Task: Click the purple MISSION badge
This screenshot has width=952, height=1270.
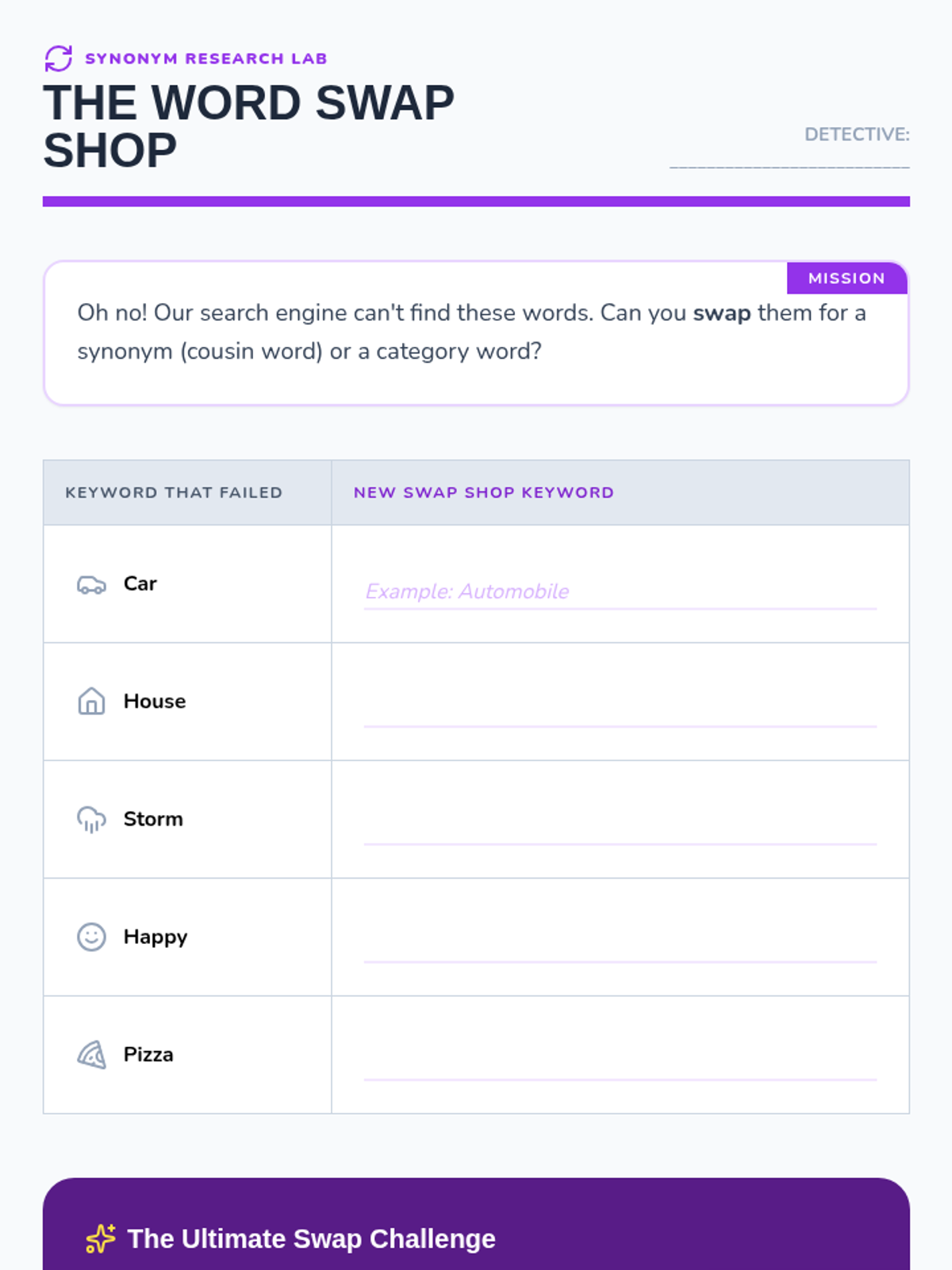Action: pos(846,279)
